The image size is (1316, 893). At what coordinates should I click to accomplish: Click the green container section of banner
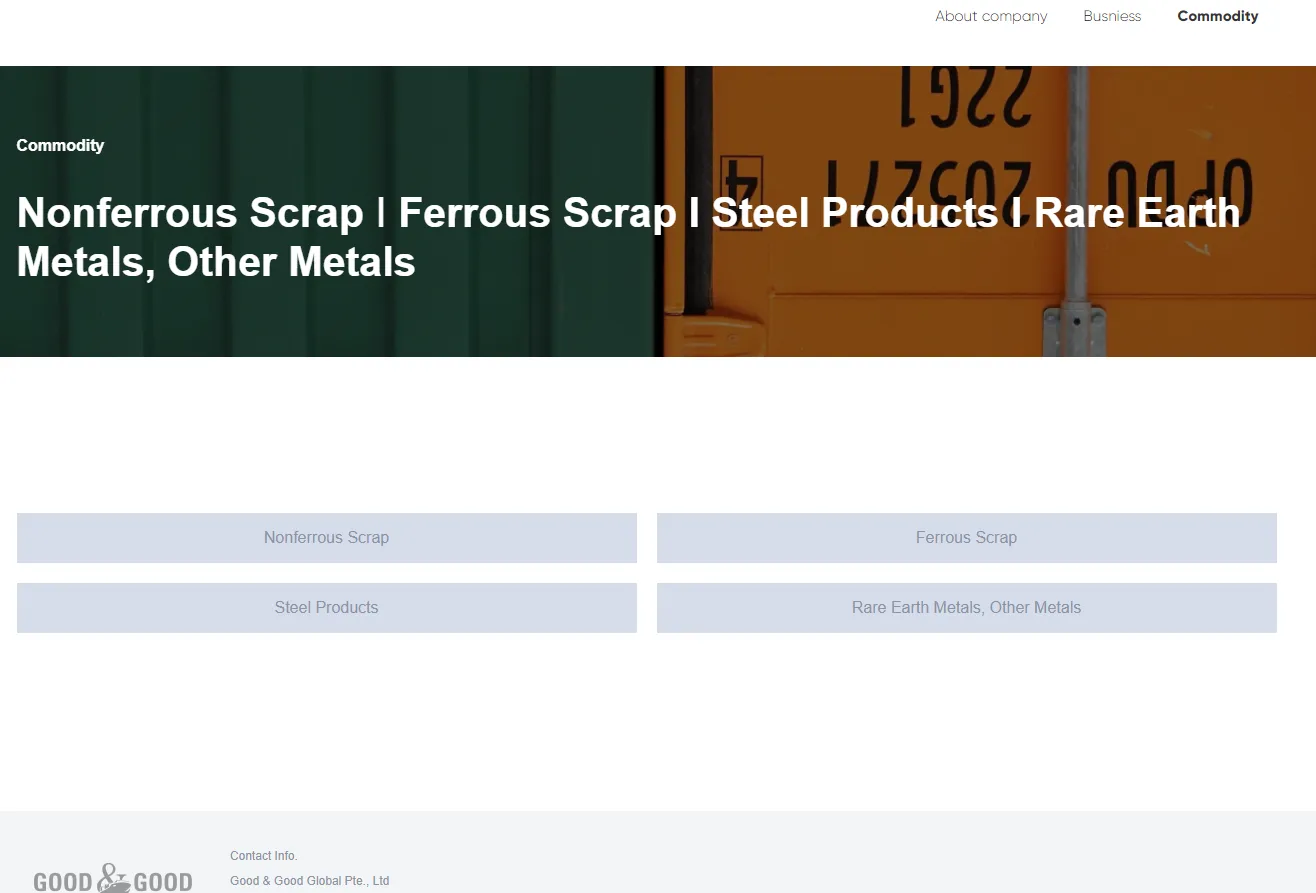[327, 211]
